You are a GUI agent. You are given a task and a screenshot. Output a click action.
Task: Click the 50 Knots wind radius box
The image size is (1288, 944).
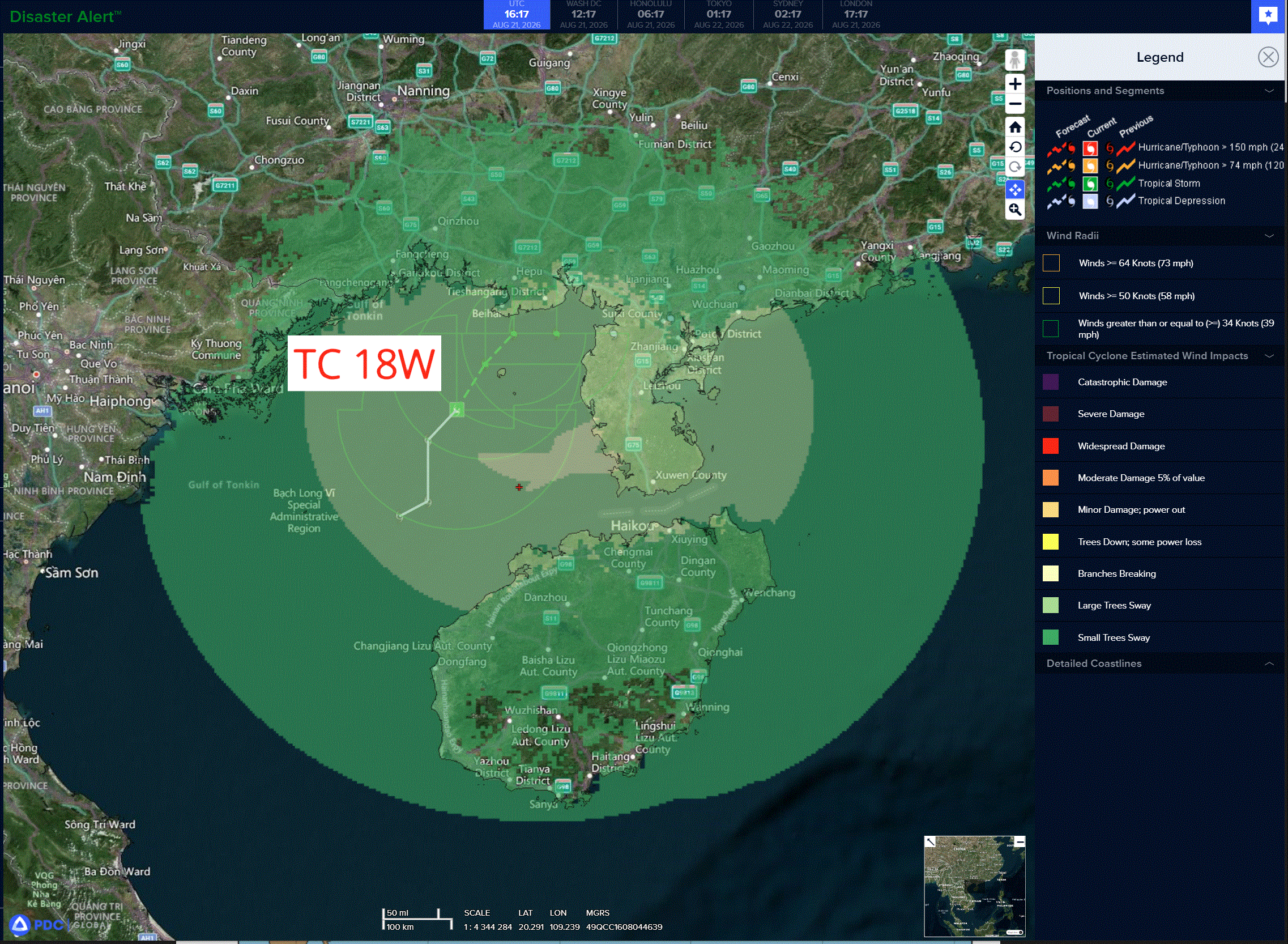coord(1051,296)
